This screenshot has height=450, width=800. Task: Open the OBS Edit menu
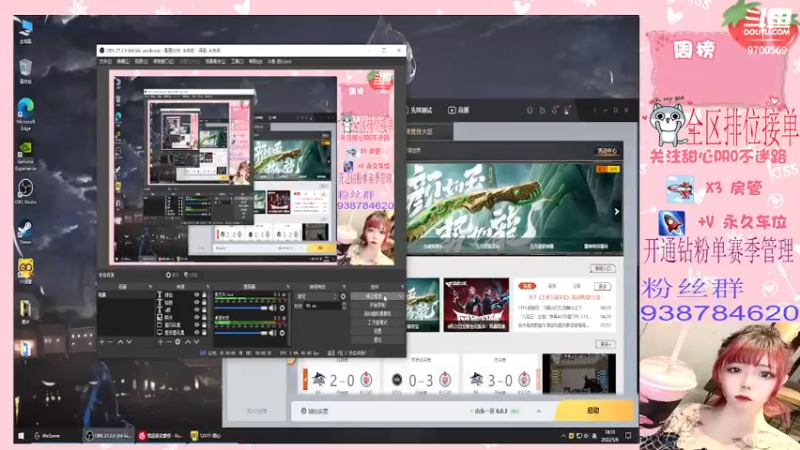coord(123,61)
